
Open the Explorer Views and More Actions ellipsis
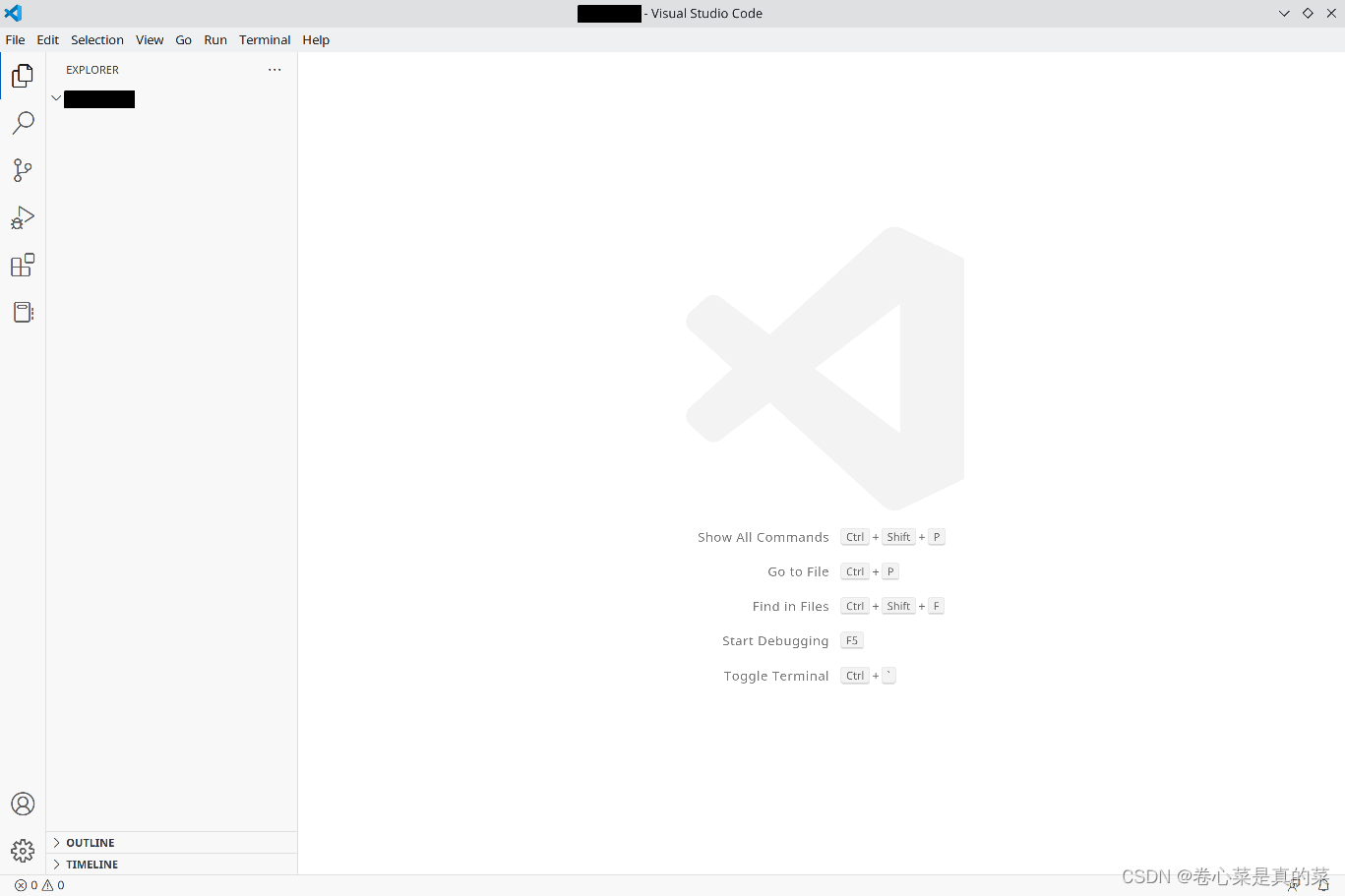click(x=275, y=70)
